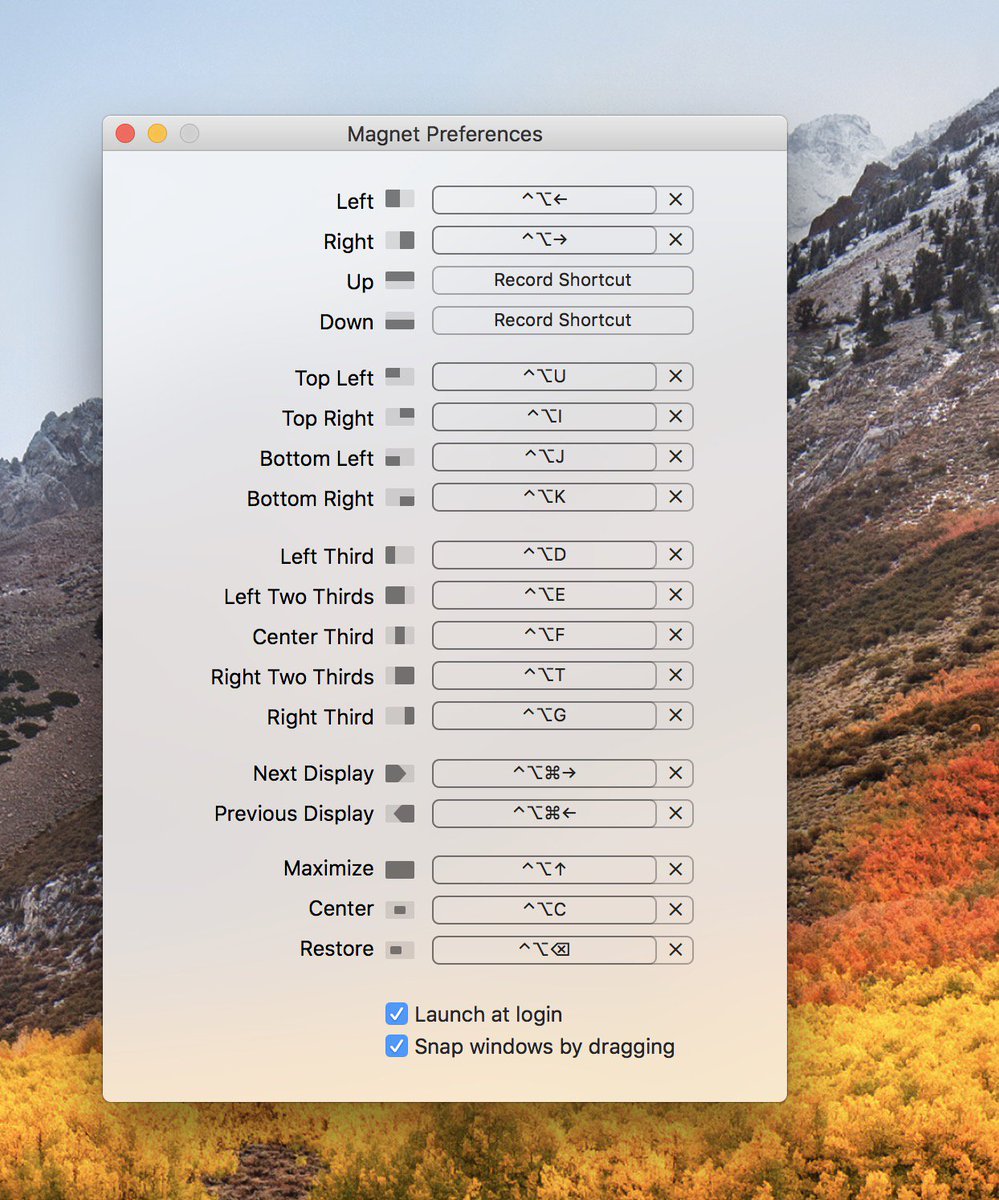Click the Right Third layout icon
The width and height of the screenshot is (999, 1200).
coord(400,715)
